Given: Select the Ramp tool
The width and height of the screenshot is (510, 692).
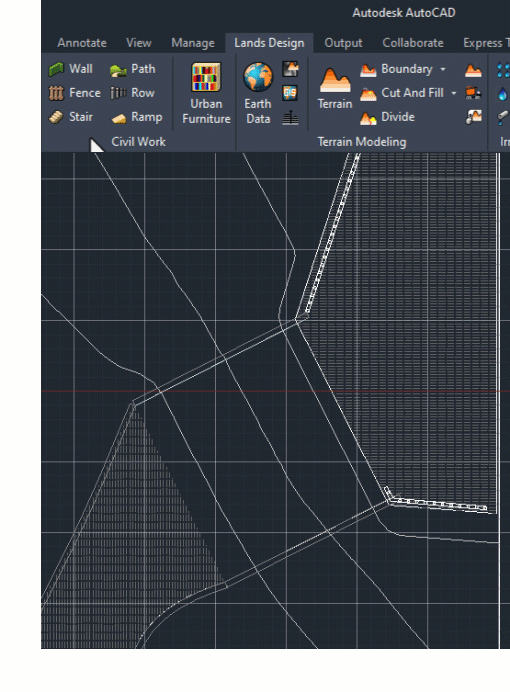Looking at the screenshot, I should click(136, 117).
